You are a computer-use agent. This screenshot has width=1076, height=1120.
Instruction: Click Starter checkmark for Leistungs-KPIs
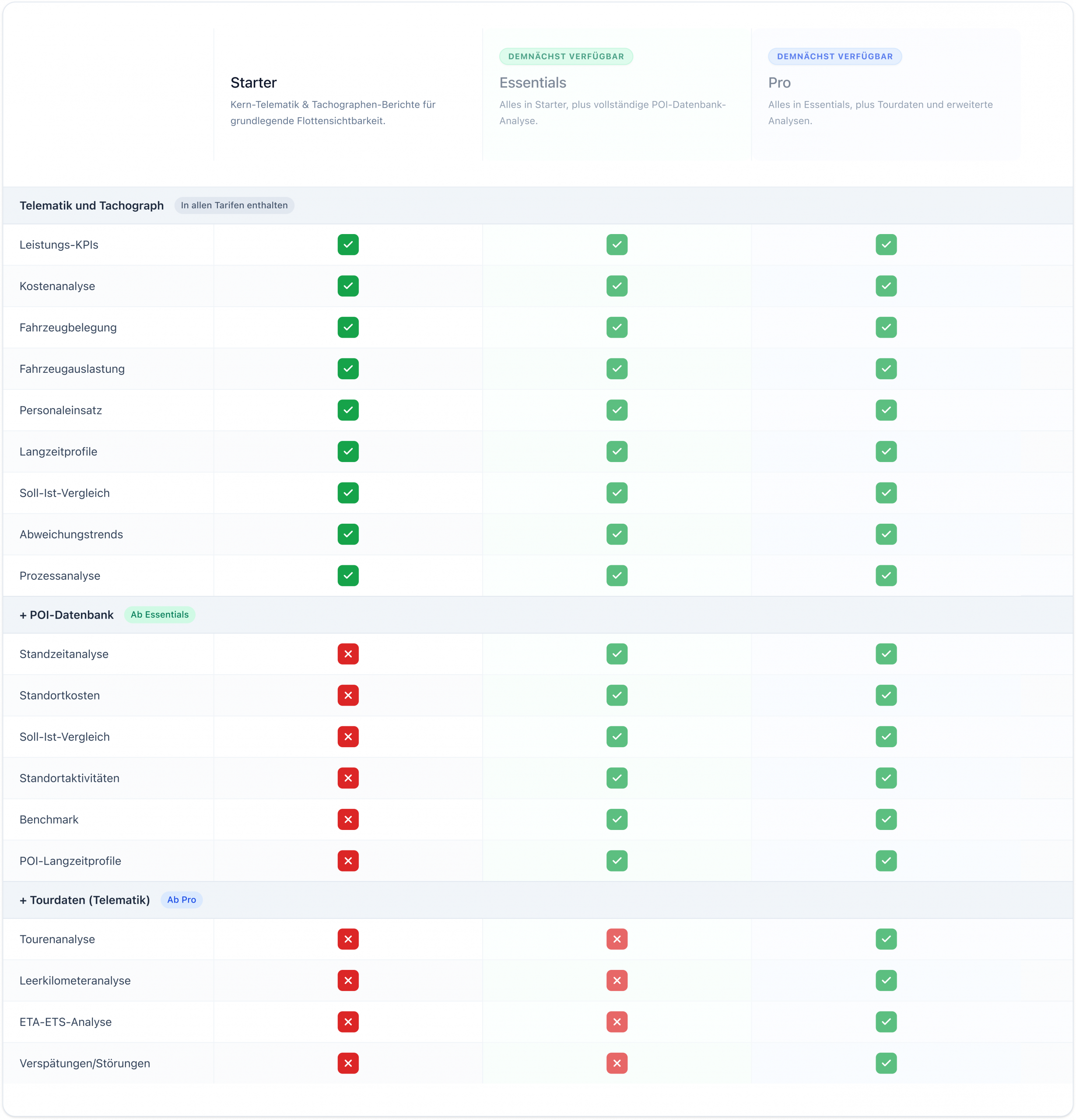coord(348,245)
